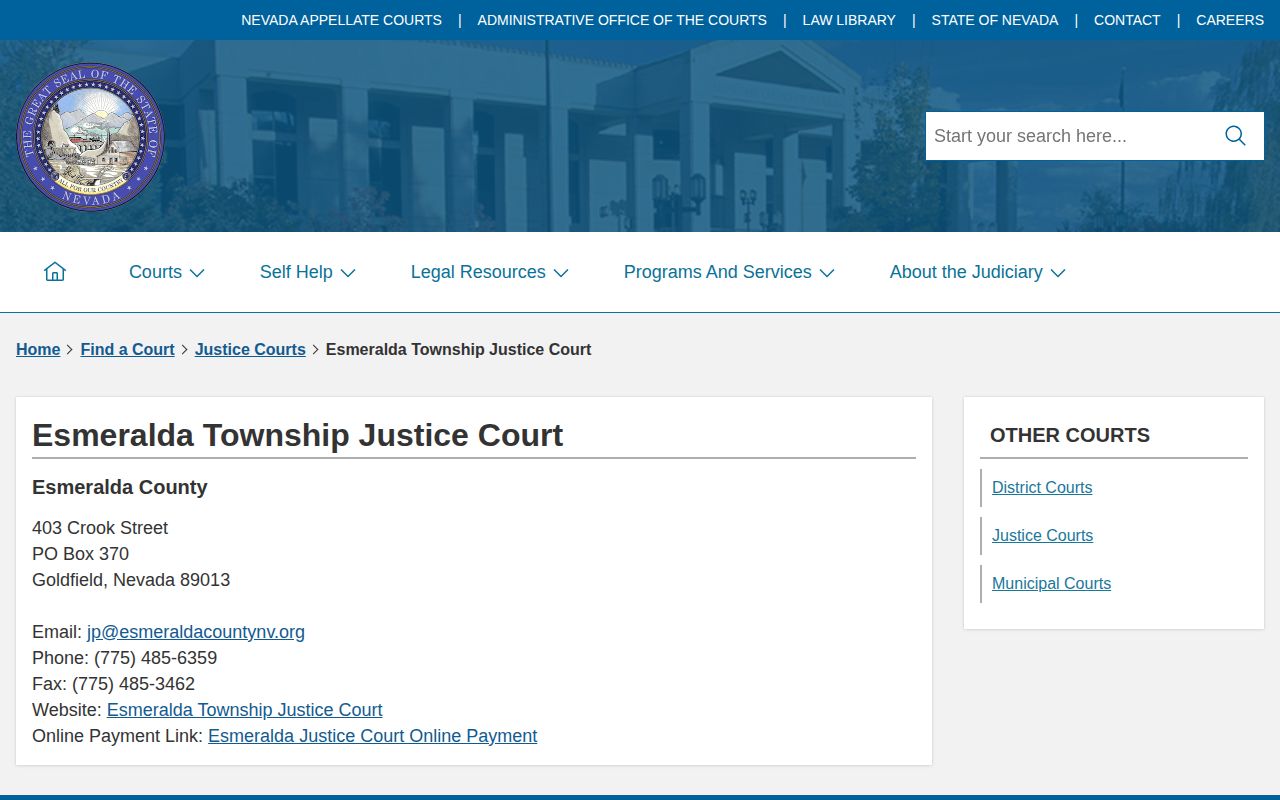
Task: Open the Law Library link
Action: pos(849,20)
